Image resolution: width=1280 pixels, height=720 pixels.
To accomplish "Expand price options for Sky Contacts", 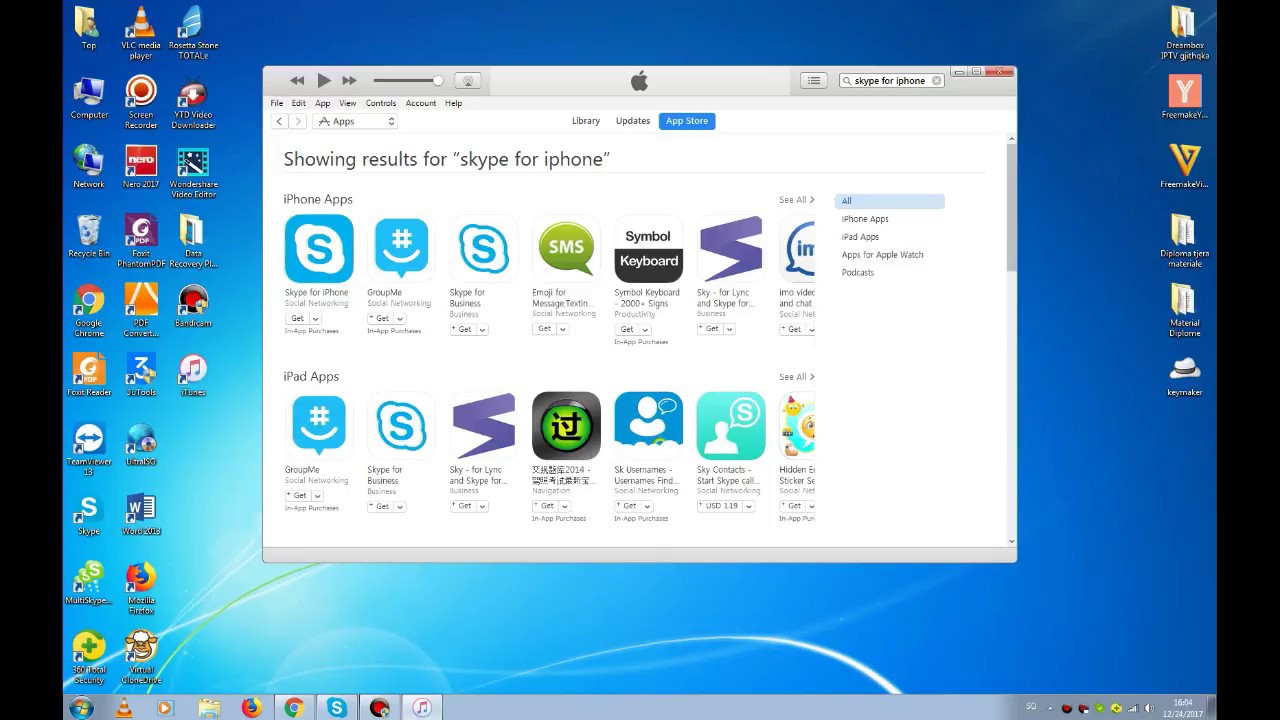I will 747,506.
